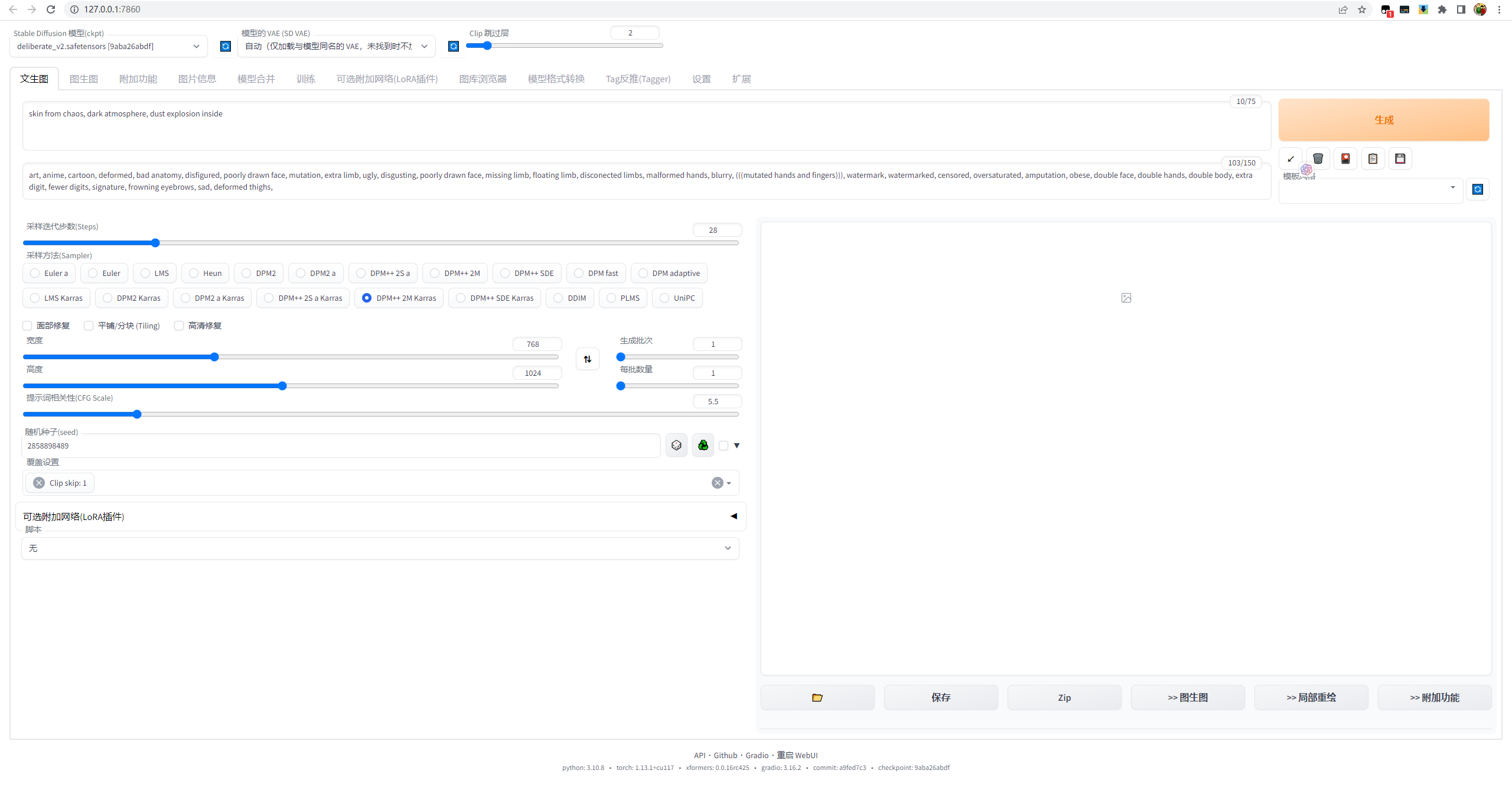Swap width and height with arrows icon
This screenshot has height=806, width=1512.
[x=587, y=359]
